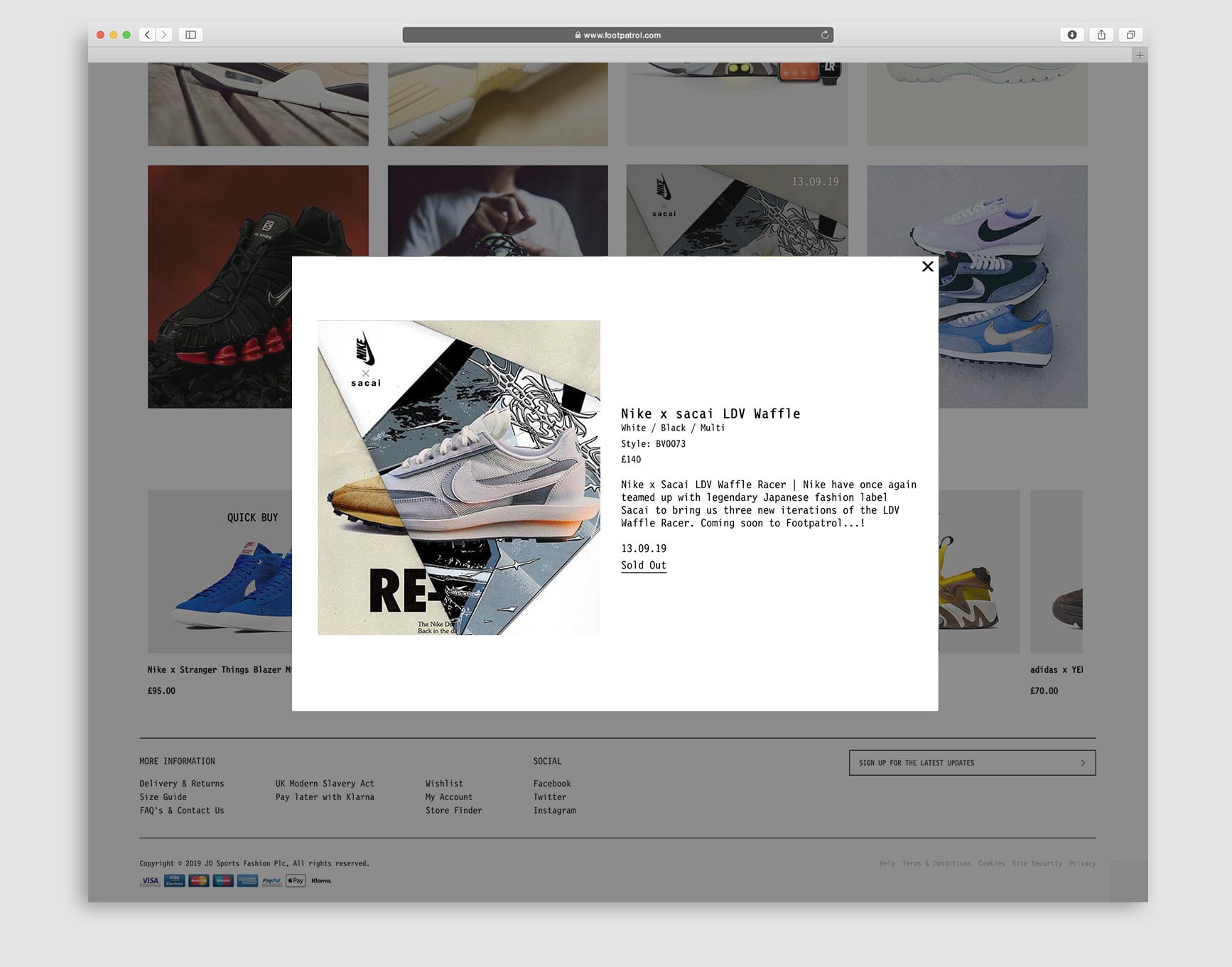Click the White / Black / Multi colourway text

tap(673, 428)
